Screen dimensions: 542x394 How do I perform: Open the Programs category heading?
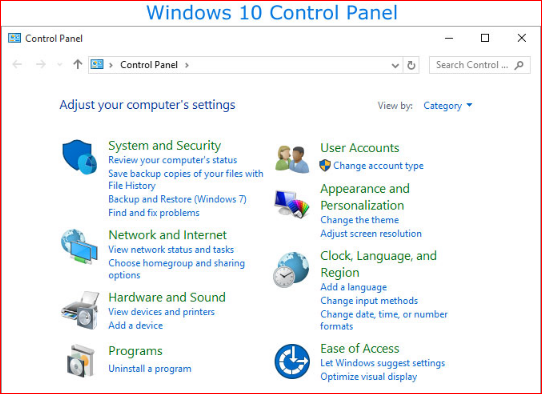click(135, 351)
